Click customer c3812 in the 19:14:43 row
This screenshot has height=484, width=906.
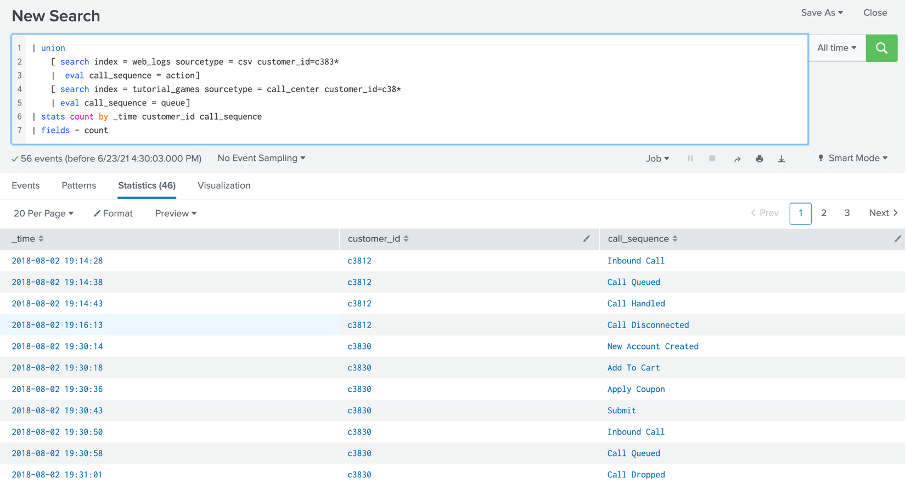359,303
